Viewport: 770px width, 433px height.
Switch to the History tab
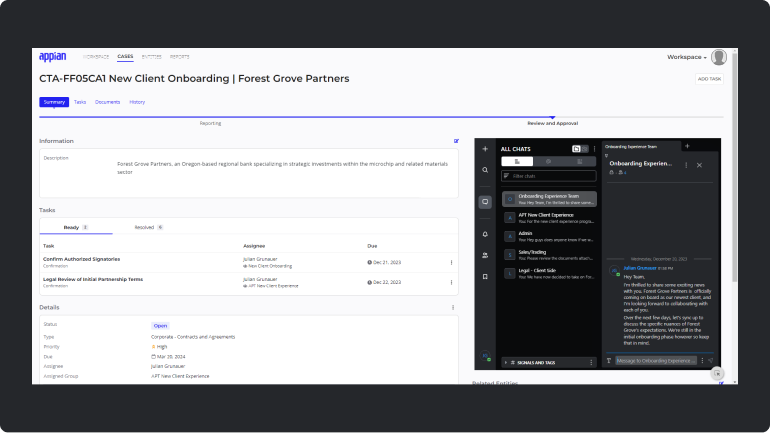pos(137,102)
